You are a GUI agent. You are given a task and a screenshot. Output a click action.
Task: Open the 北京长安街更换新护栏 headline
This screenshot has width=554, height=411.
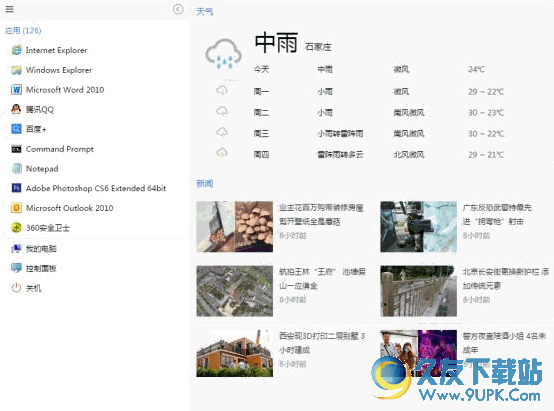point(506,279)
